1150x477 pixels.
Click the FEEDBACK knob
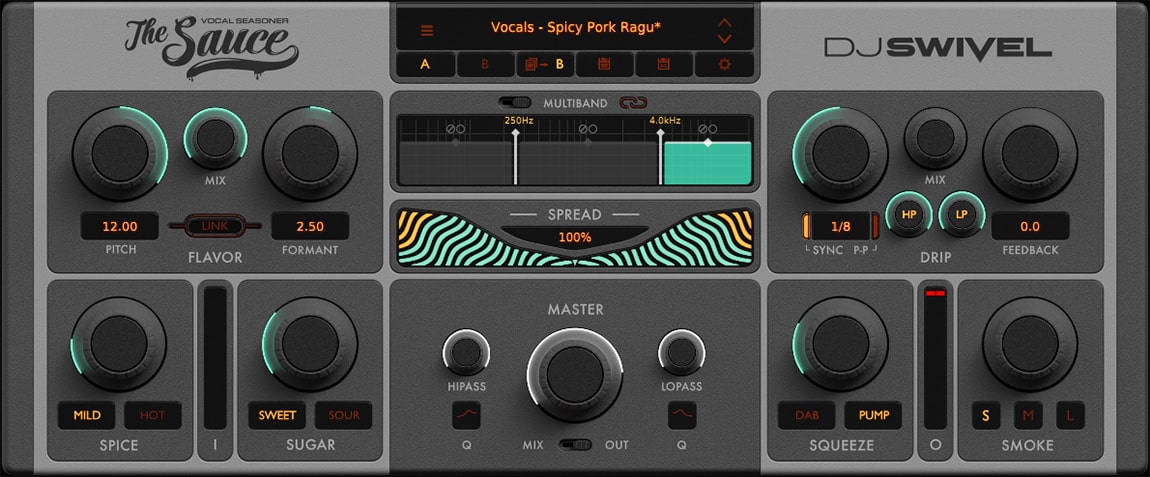[x=1030, y=153]
